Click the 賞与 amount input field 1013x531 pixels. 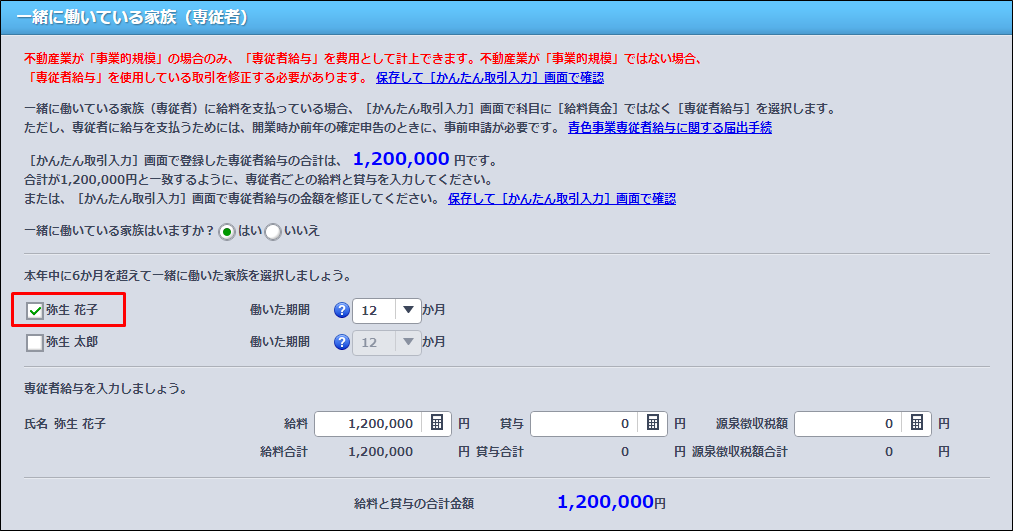point(583,423)
